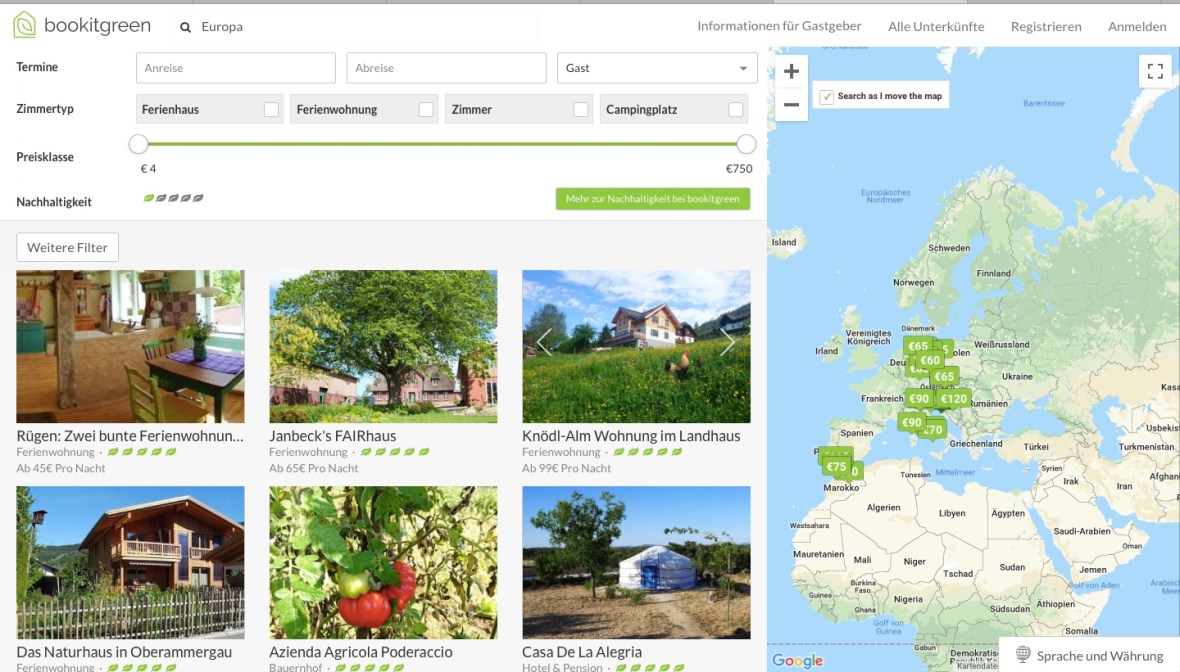Show previous photo of Knödl-Alm listing
1180x672 pixels.
(544, 343)
